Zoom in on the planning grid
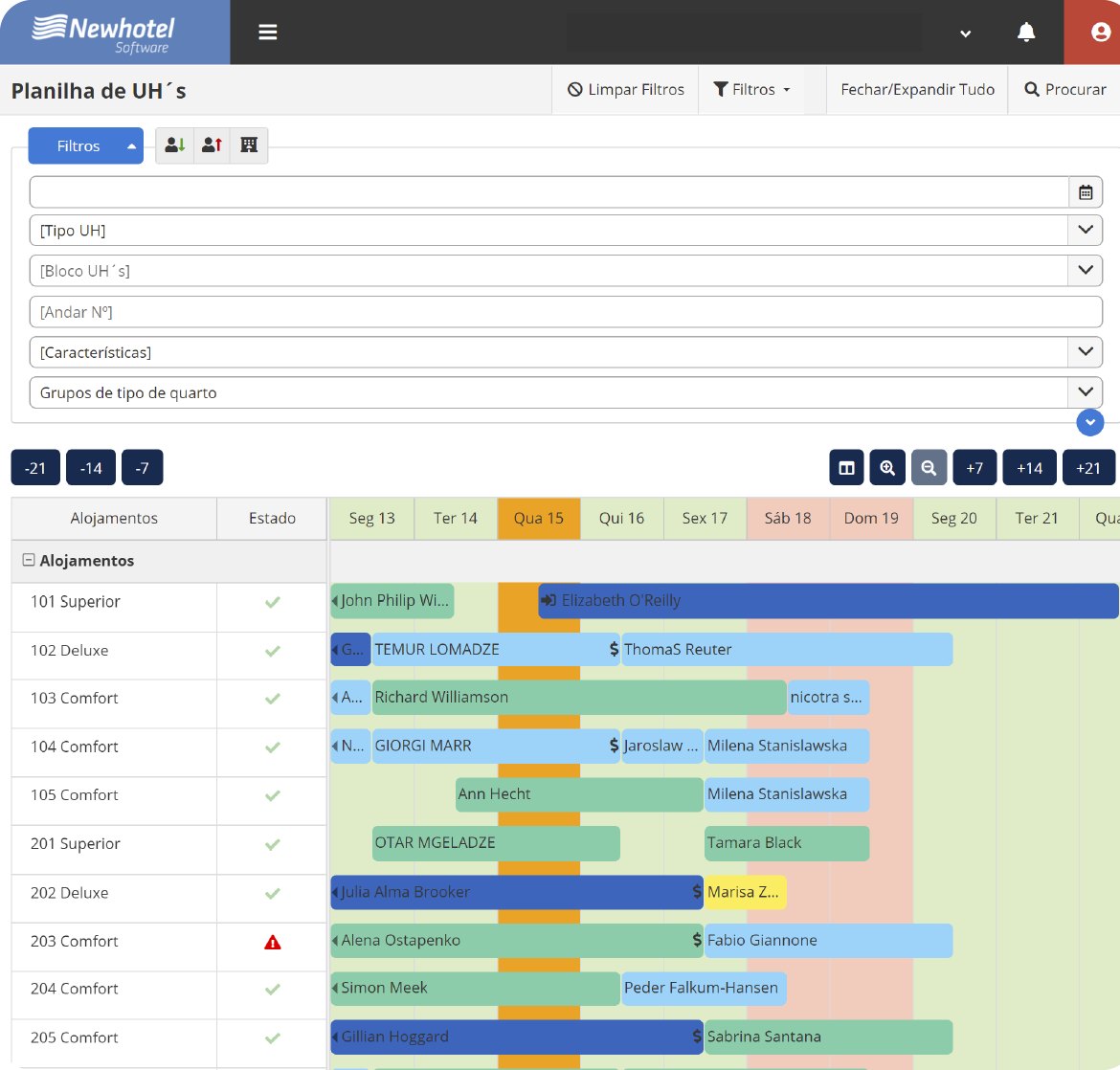The image size is (1120, 1070). click(887, 468)
